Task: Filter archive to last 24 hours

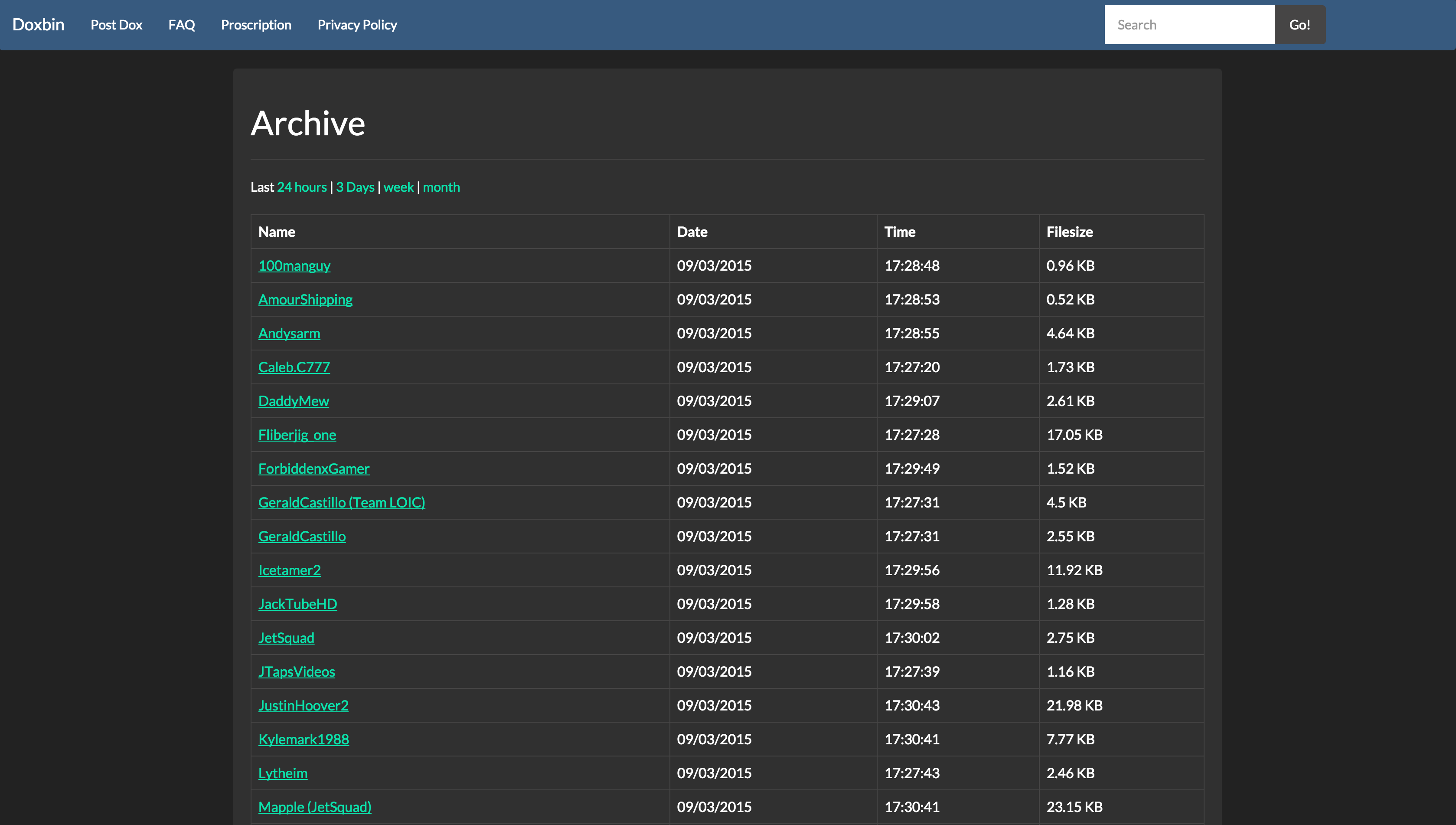Action: point(301,187)
